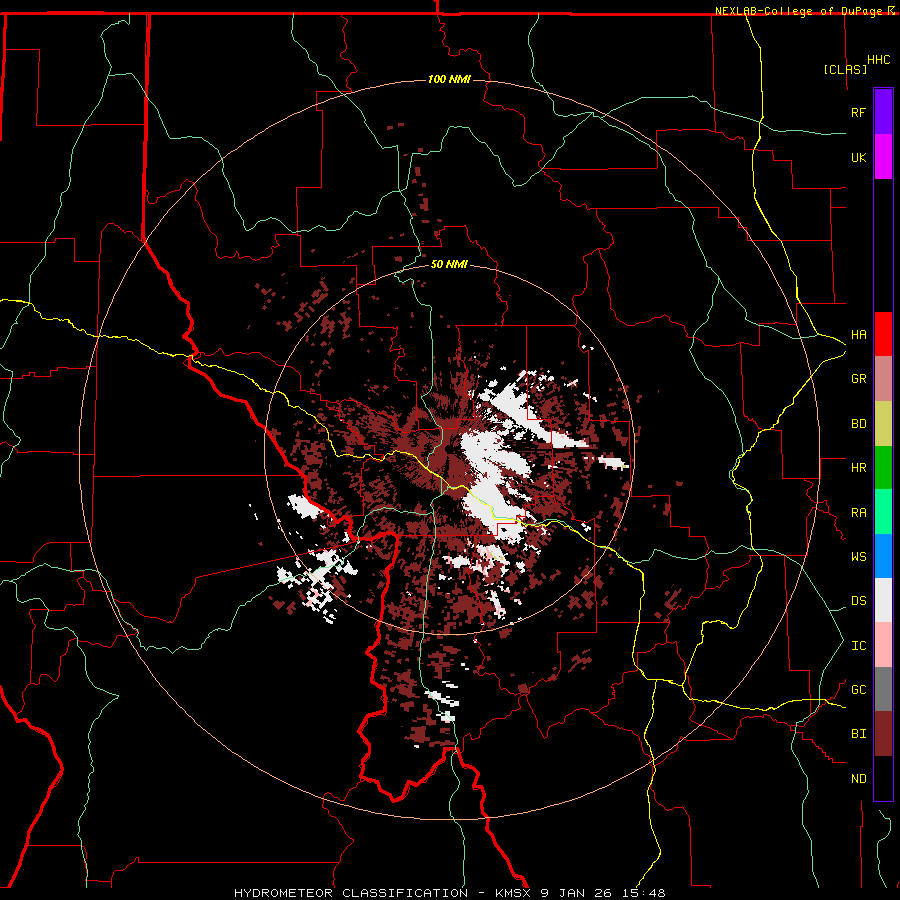Select the GC gray legend swatch
900x900 pixels.
point(883,689)
